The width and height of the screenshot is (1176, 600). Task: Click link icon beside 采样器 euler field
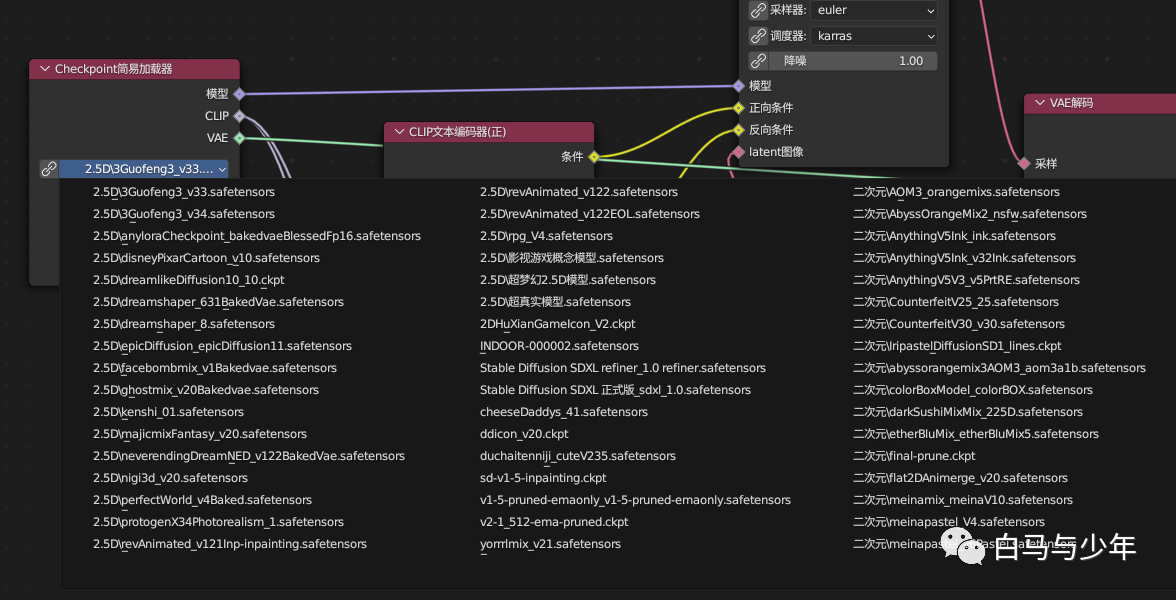[758, 10]
